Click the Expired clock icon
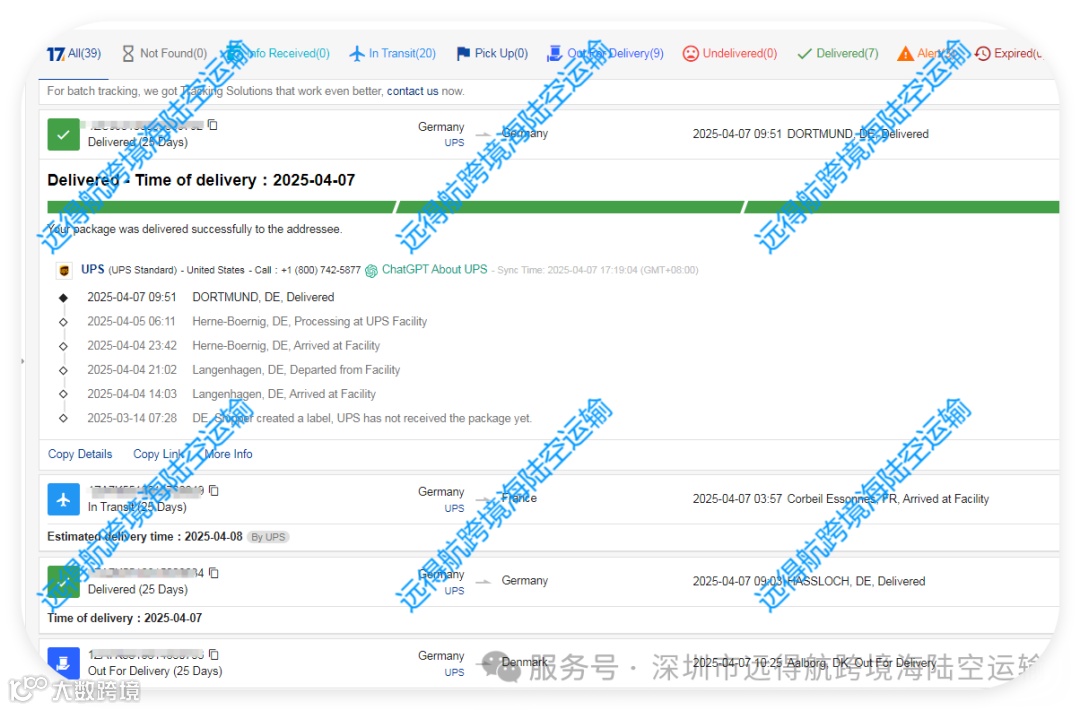 pyautogui.click(x=983, y=54)
